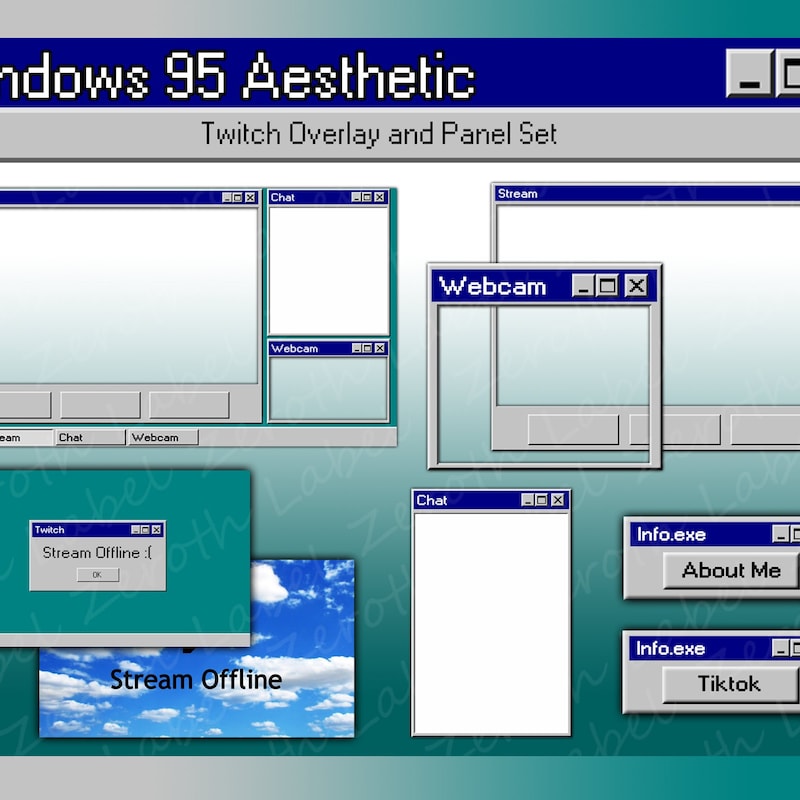This screenshot has height=800, width=800.
Task: Minimize the Twitch Stream Offline dialog
Action: tap(135, 529)
